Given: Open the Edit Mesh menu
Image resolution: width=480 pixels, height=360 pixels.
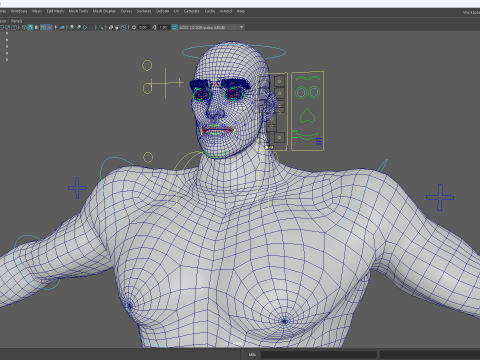Looking at the screenshot, I should 55,11.
